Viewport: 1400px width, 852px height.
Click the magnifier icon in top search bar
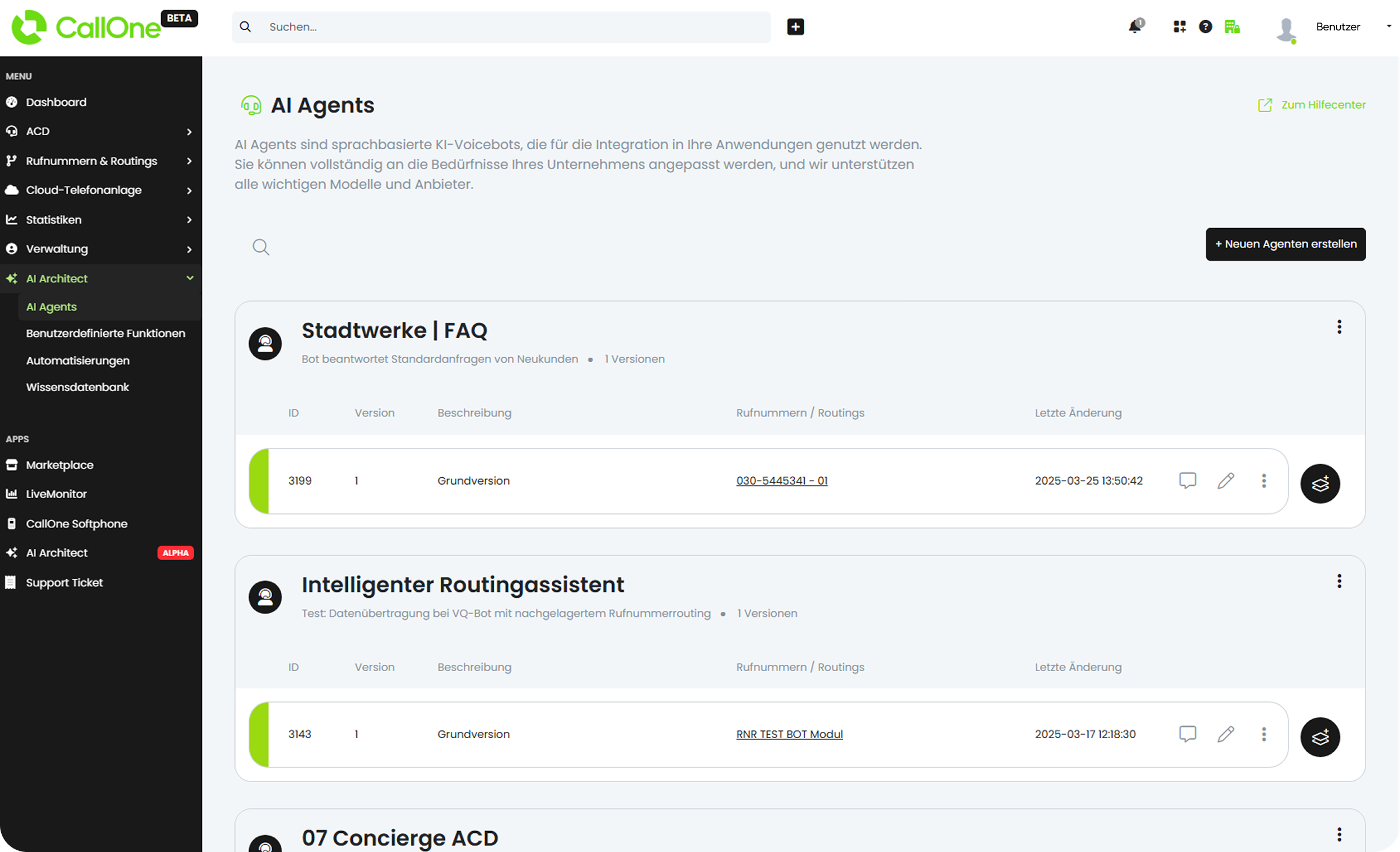pos(246,26)
